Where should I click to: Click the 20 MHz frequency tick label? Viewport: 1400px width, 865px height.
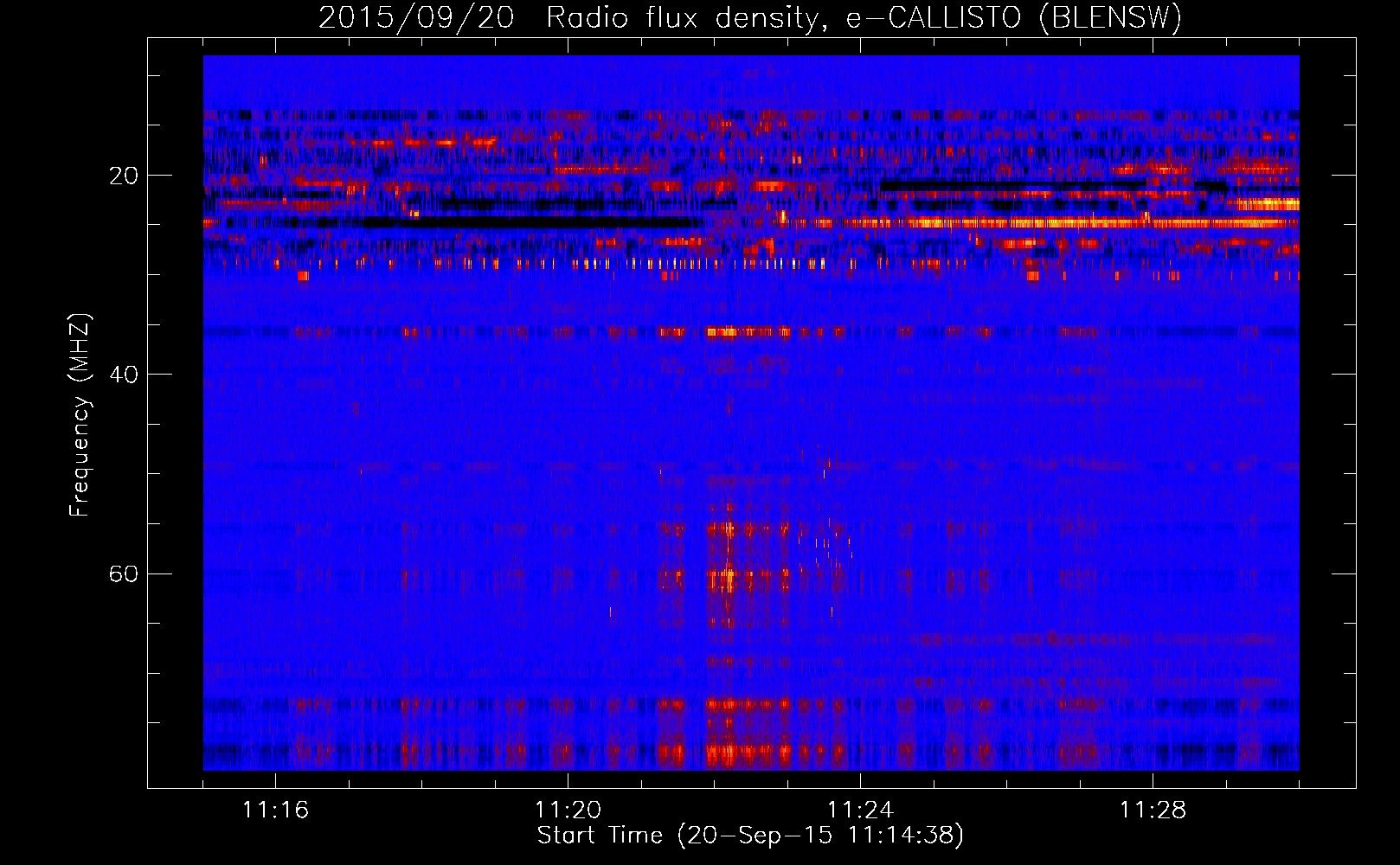[123, 176]
